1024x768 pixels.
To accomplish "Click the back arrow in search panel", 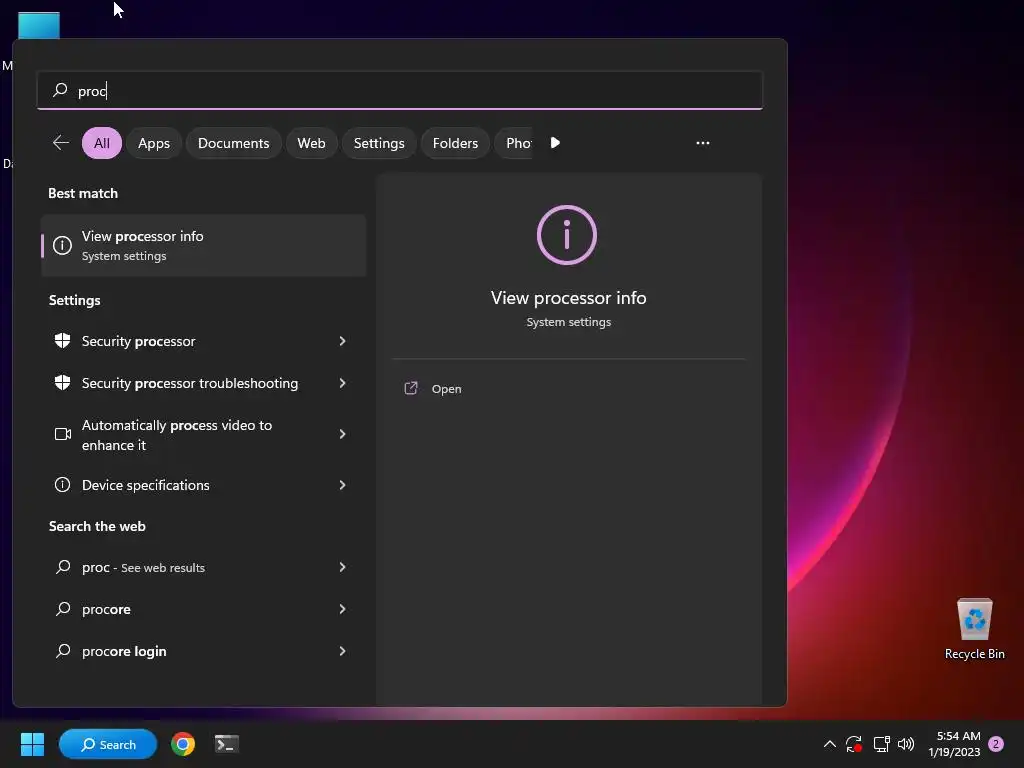I will coord(61,143).
